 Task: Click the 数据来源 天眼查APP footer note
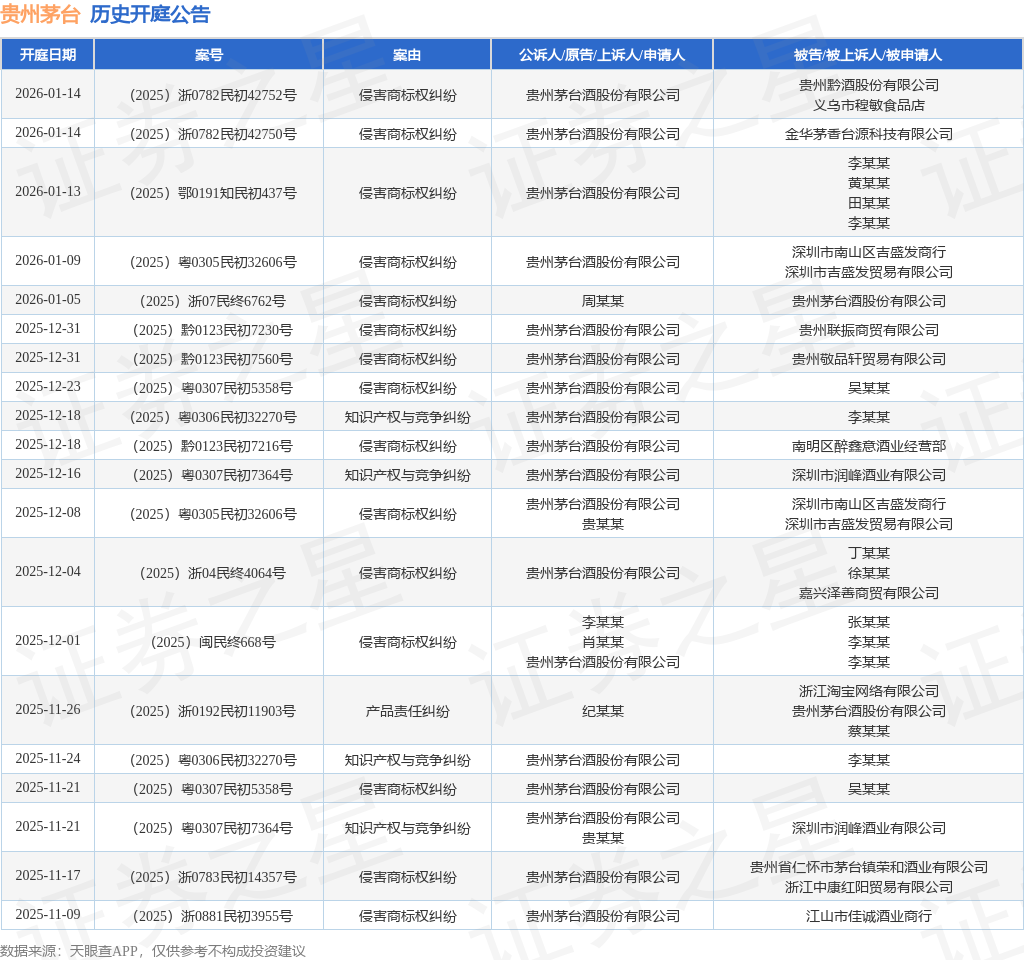click(153, 951)
